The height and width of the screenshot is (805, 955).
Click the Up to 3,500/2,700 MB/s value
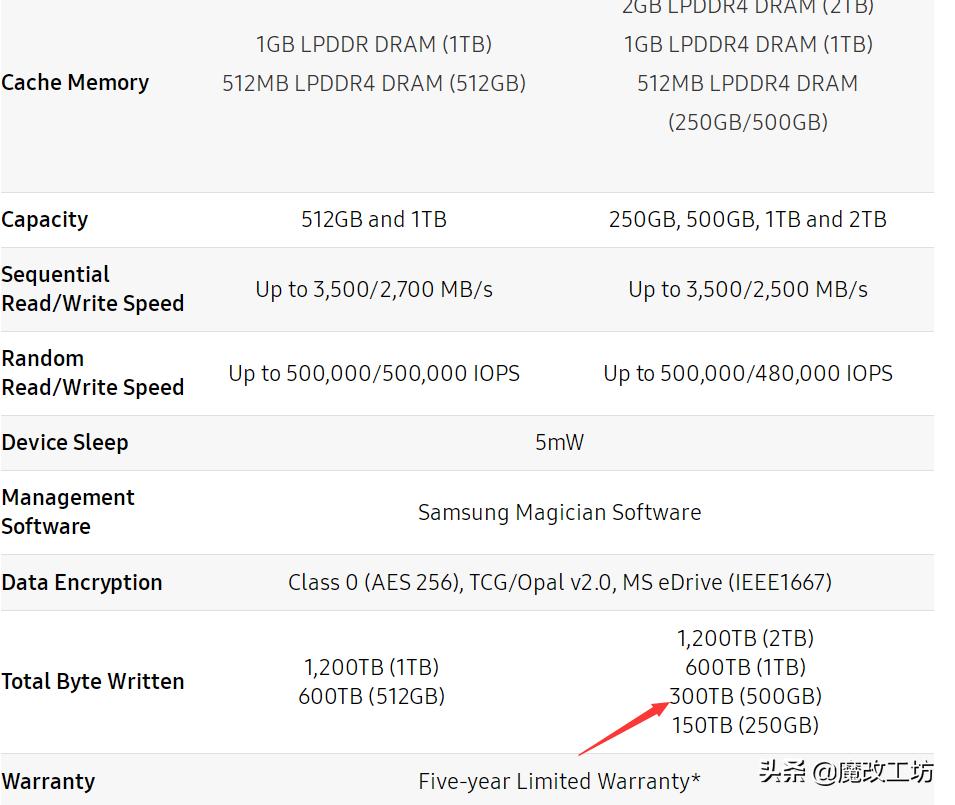click(374, 290)
